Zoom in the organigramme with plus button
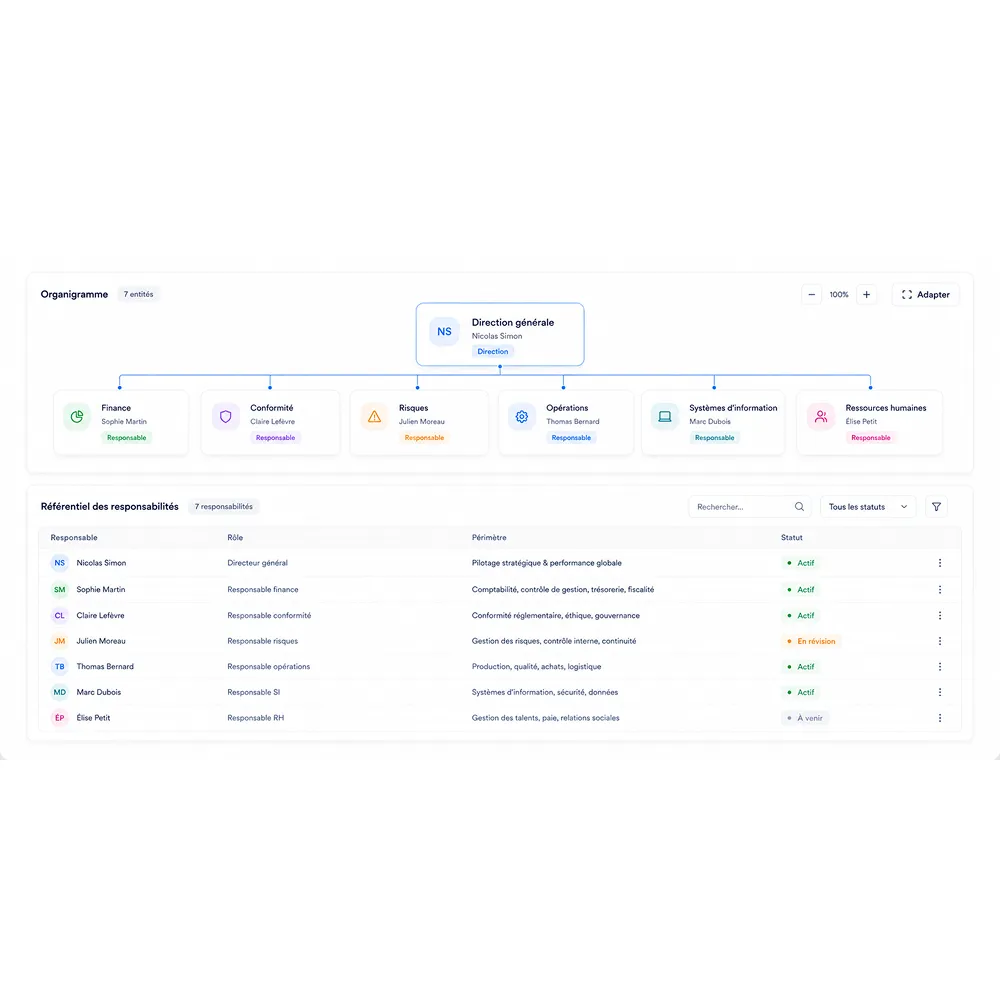Viewport: 1000px width, 1000px height. [x=866, y=295]
